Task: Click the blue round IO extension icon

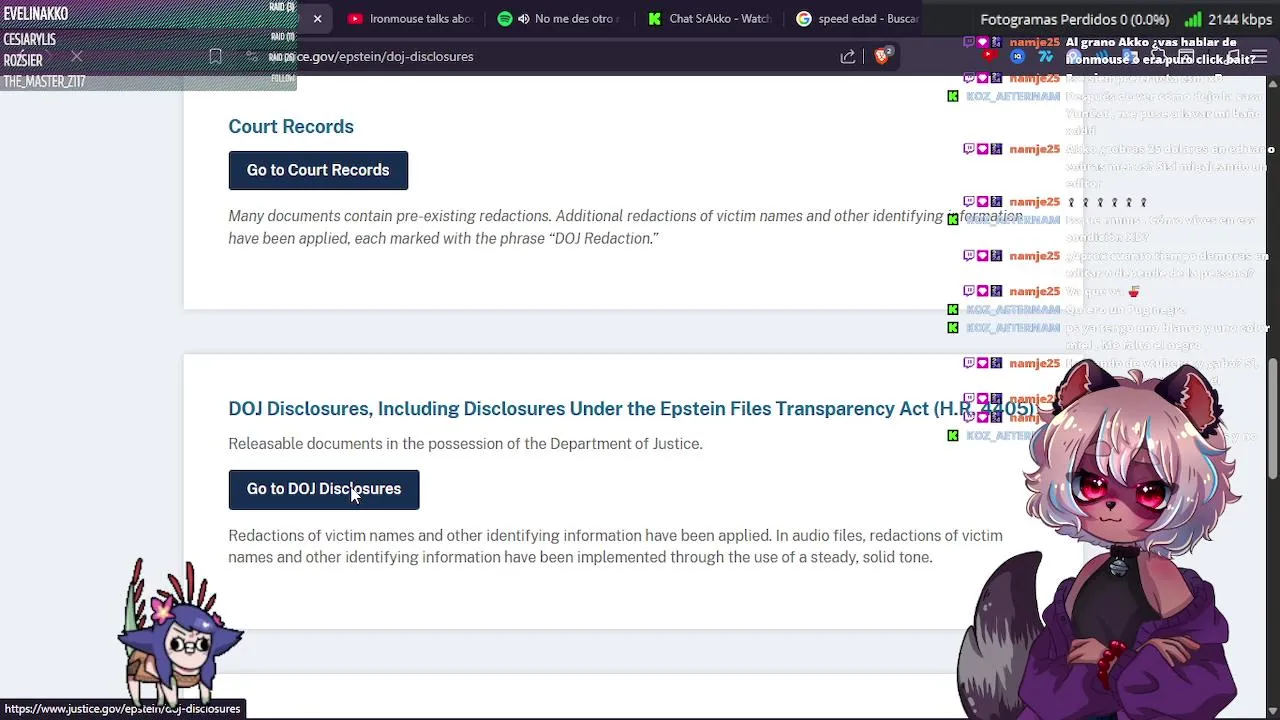Action: coord(1017,56)
